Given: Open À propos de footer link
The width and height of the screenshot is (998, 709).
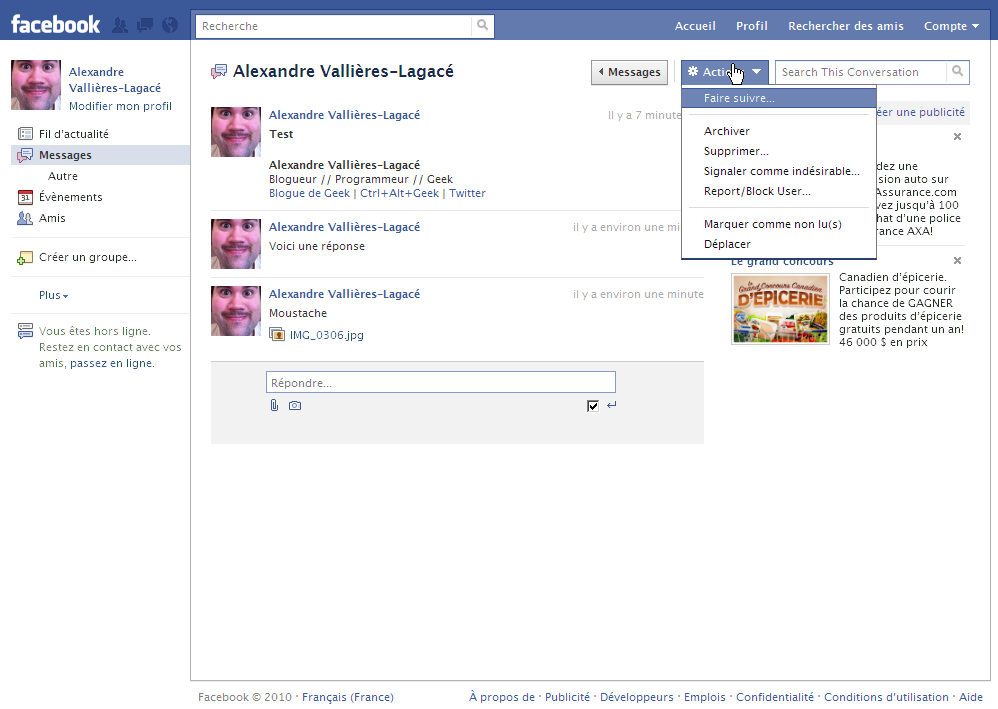Looking at the screenshot, I should pos(502,697).
